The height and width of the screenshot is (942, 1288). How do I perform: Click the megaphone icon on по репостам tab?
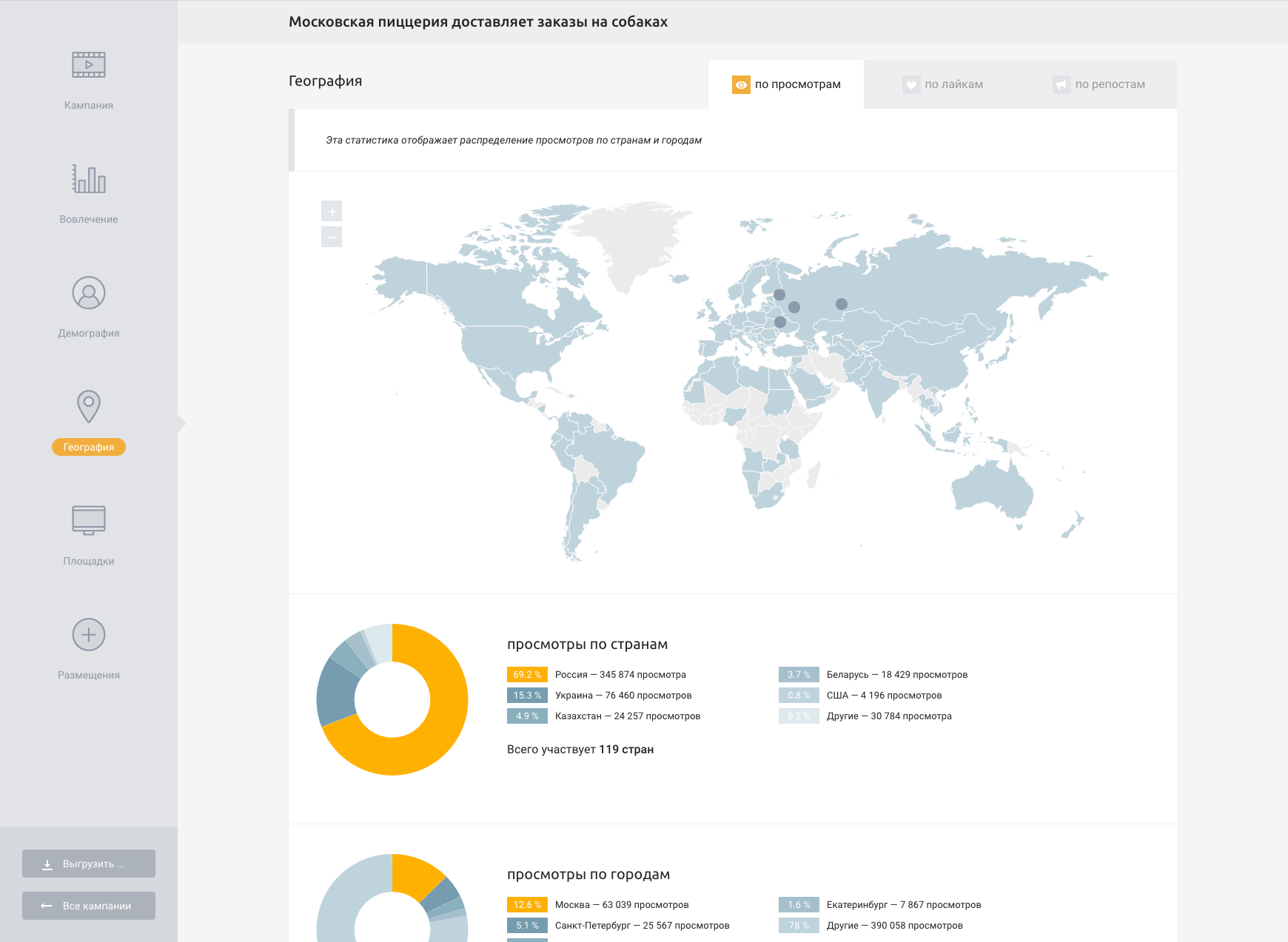point(1061,84)
